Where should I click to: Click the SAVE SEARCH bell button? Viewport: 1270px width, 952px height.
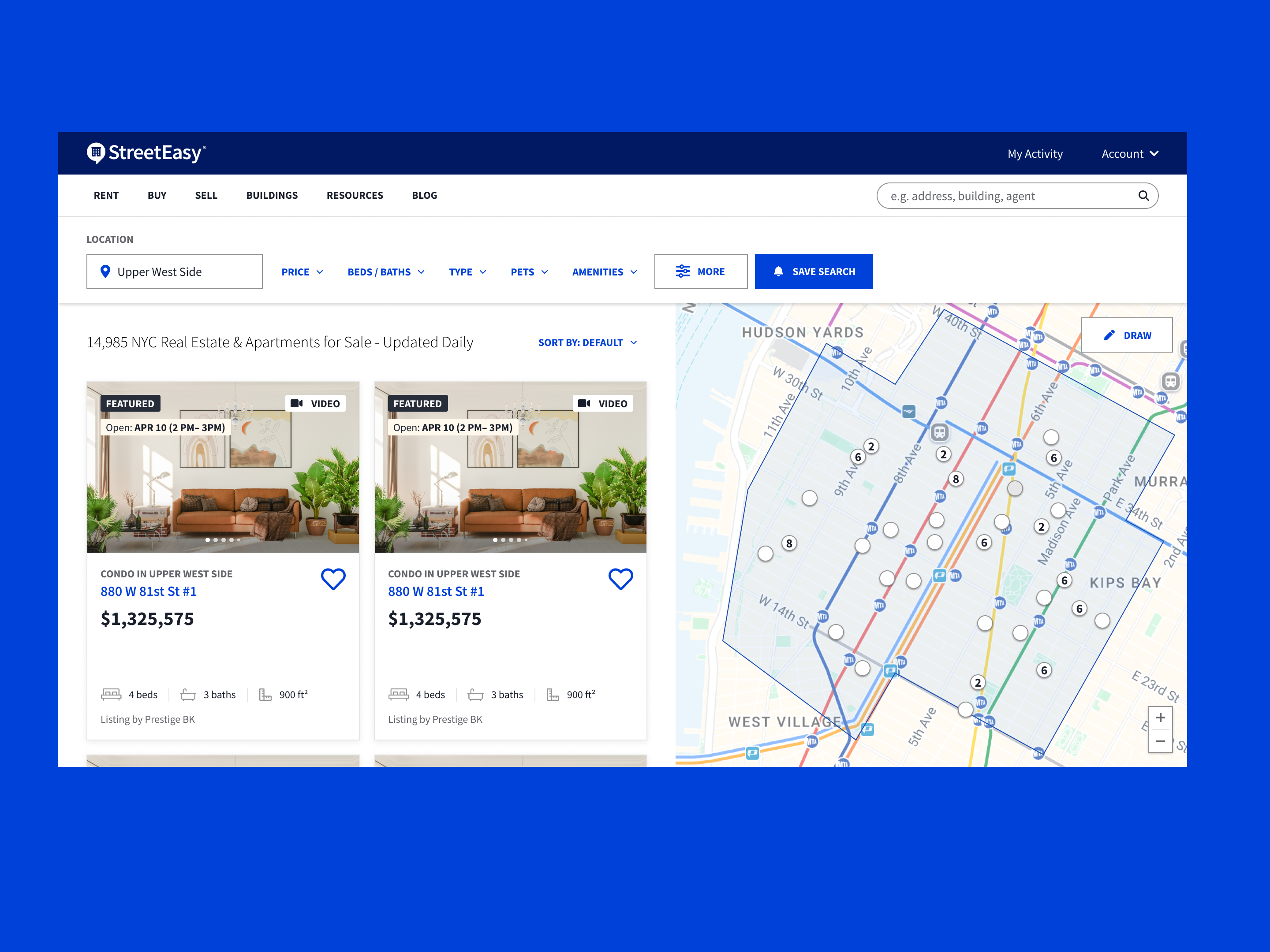[813, 271]
